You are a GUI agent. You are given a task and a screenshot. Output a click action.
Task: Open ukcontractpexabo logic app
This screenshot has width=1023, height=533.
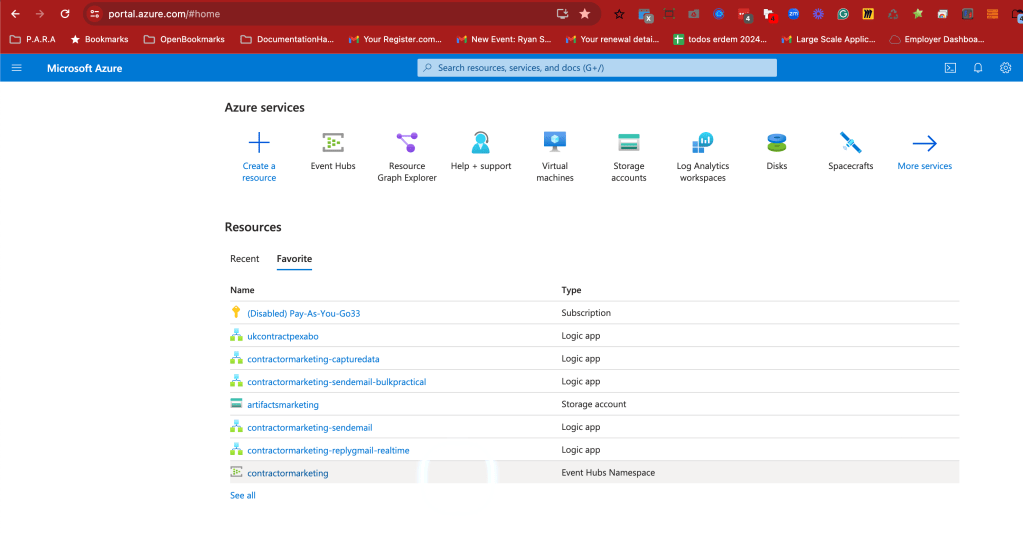coord(282,336)
